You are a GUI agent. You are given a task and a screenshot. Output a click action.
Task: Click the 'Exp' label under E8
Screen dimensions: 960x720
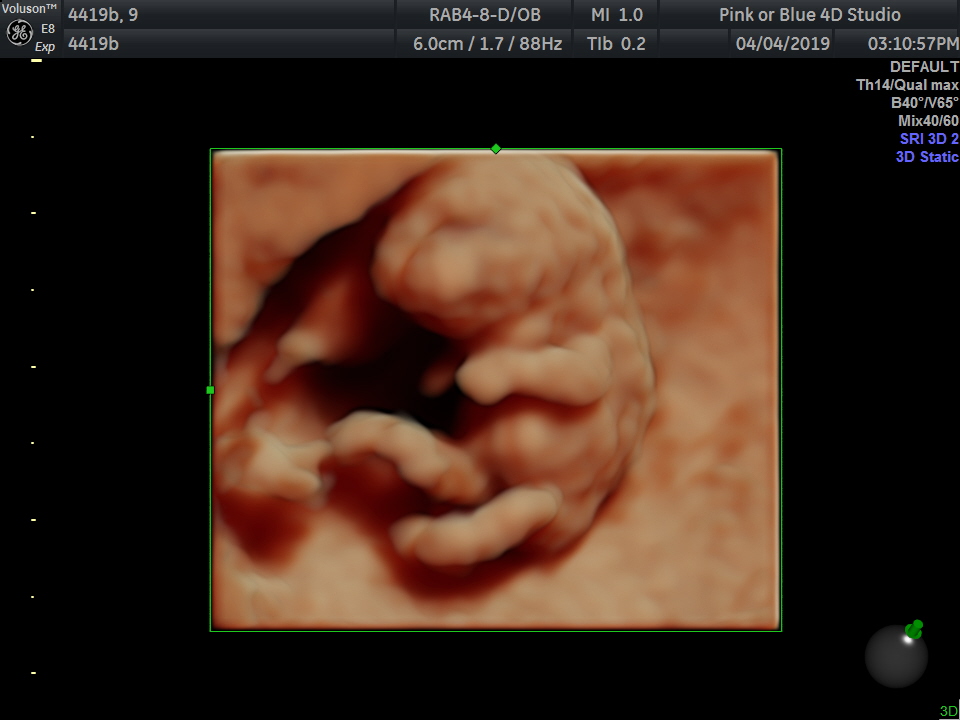(45, 47)
